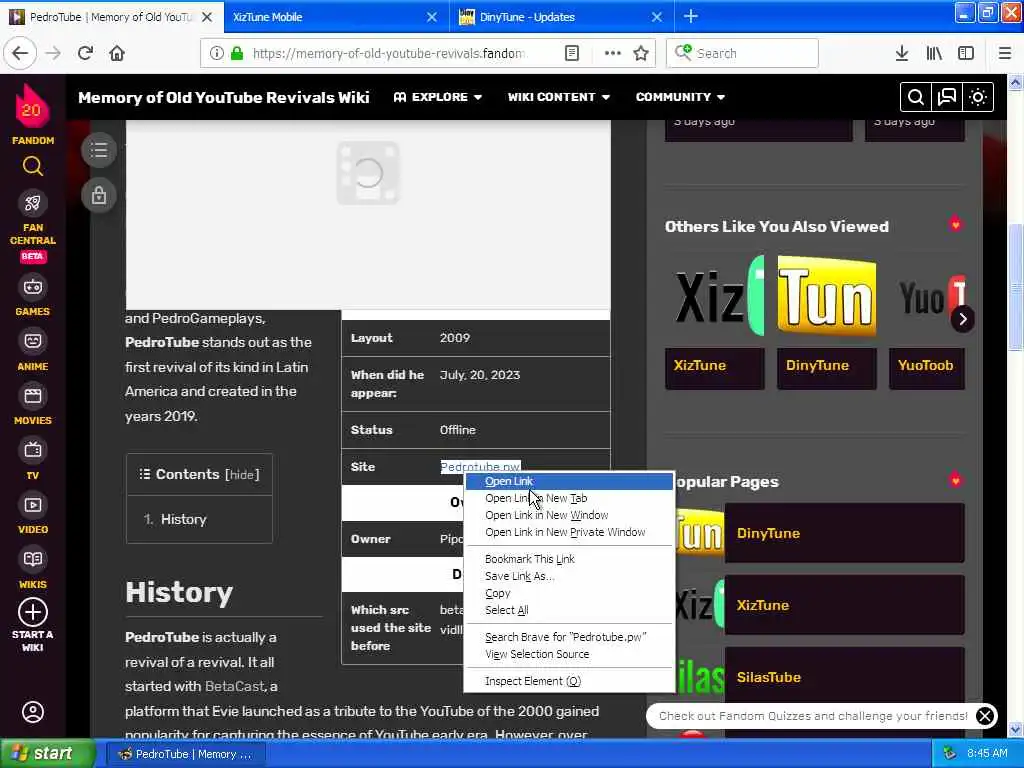Follow the BetaCast link in History text
The image size is (1024, 768).
pyautogui.click(x=234, y=686)
